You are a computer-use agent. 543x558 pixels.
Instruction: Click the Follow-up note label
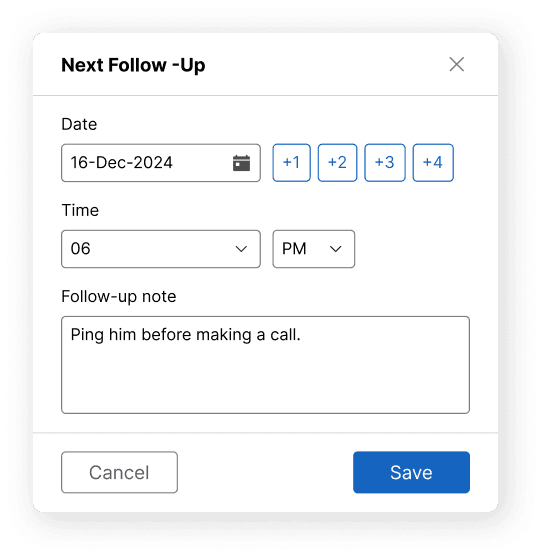[118, 296]
